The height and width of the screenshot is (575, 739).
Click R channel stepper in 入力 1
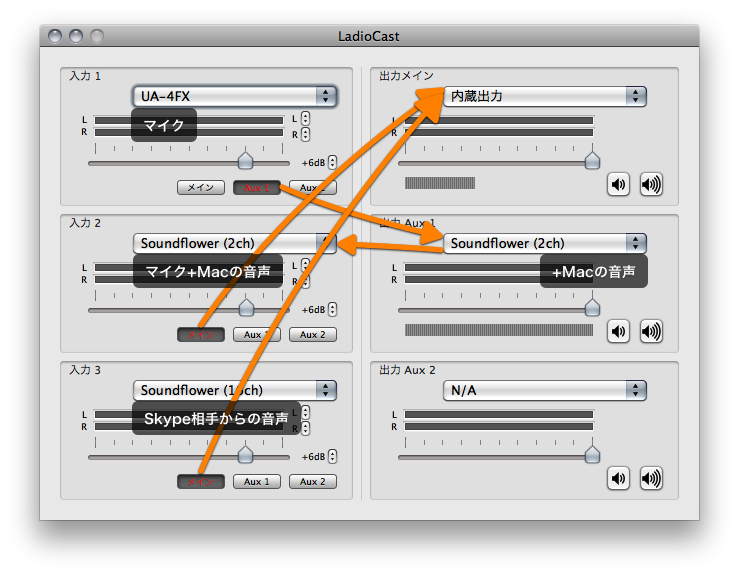(305, 134)
